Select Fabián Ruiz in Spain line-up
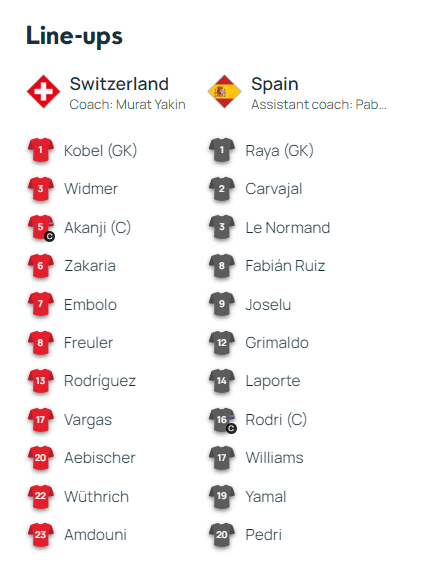The width and height of the screenshot is (423, 569). [285, 266]
